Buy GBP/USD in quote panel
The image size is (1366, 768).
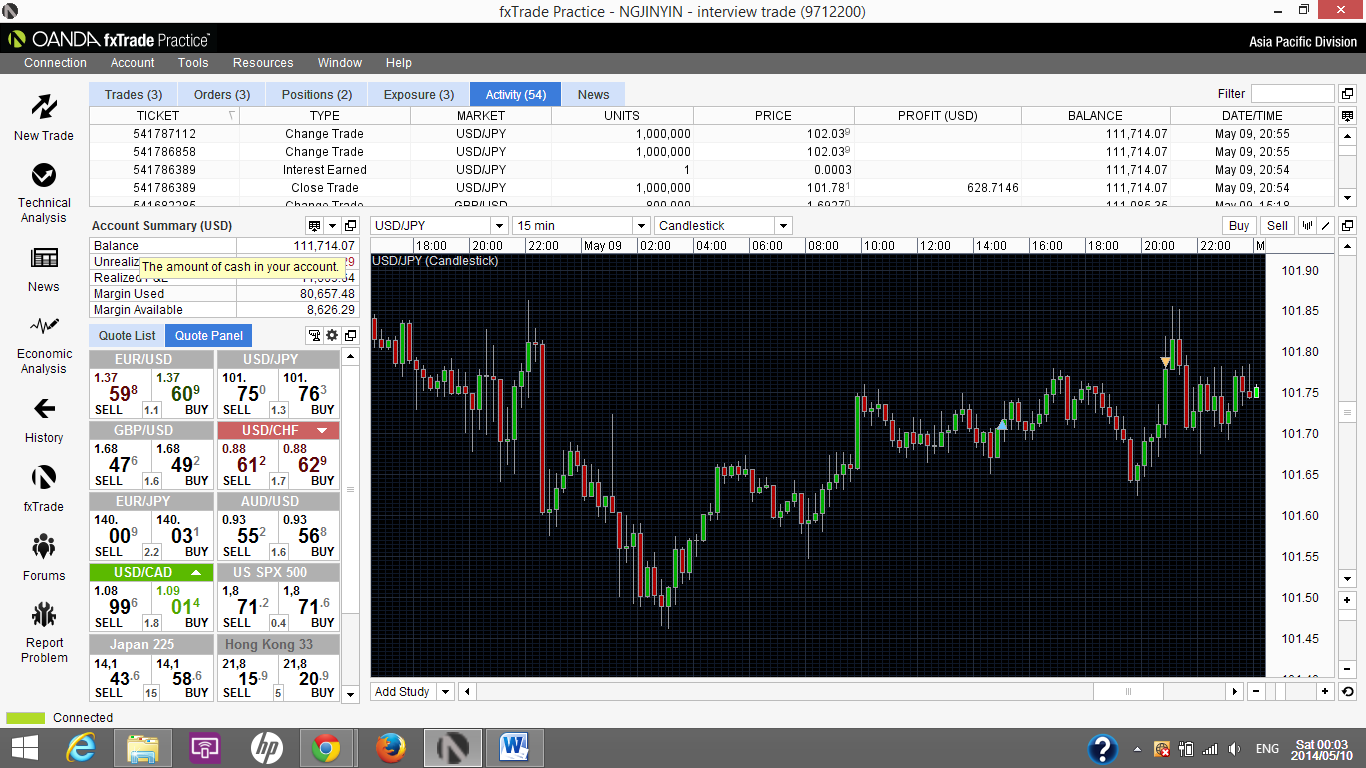point(183,465)
